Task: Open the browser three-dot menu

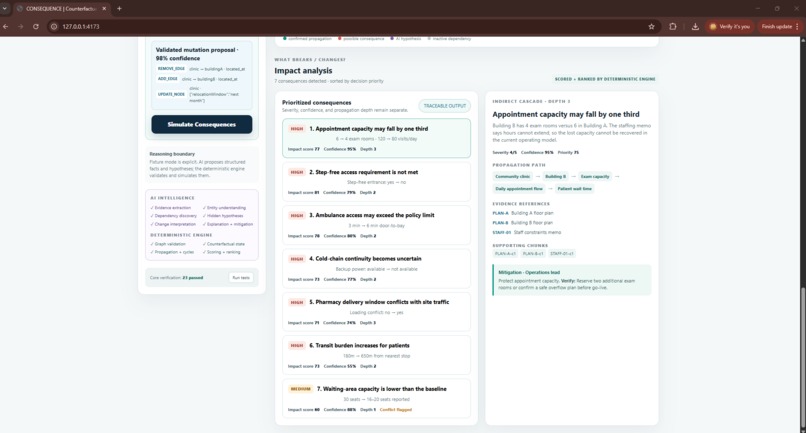Action: pyautogui.click(x=798, y=26)
